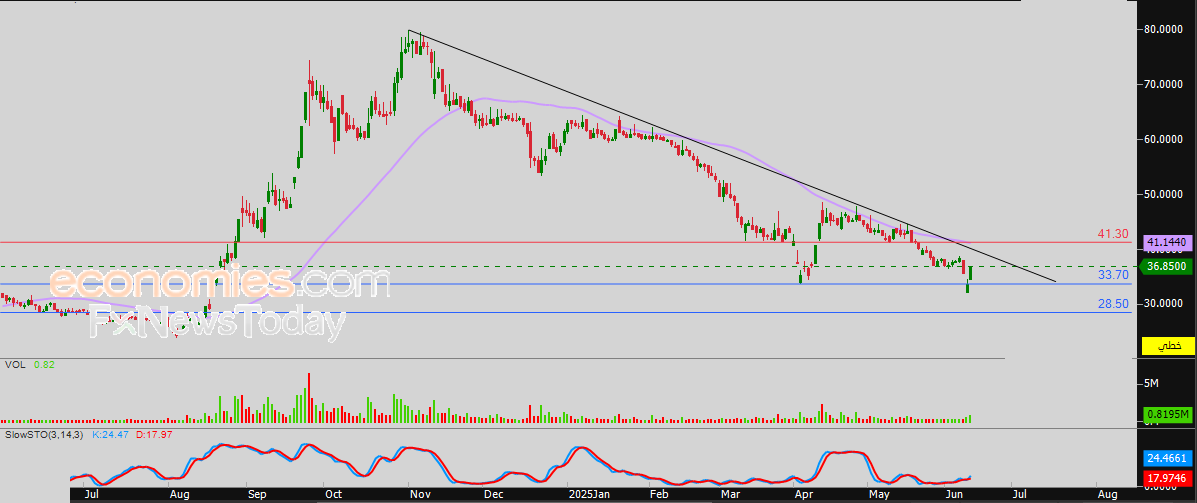Screen dimensions: 1197x503
Task: Click the 80.0000 price axis label
Action: click(1163, 30)
